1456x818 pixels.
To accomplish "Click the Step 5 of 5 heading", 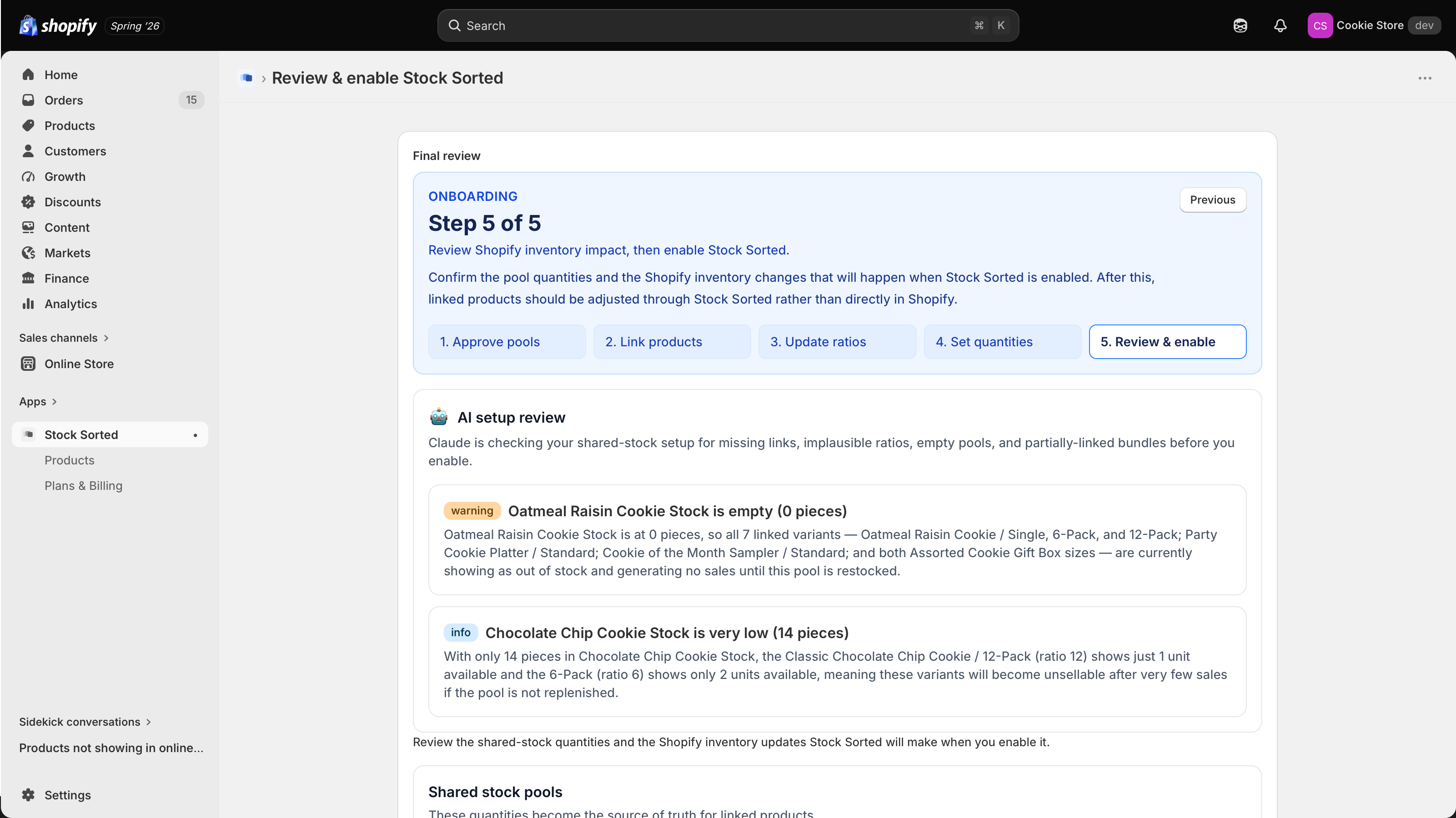I will point(484,223).
